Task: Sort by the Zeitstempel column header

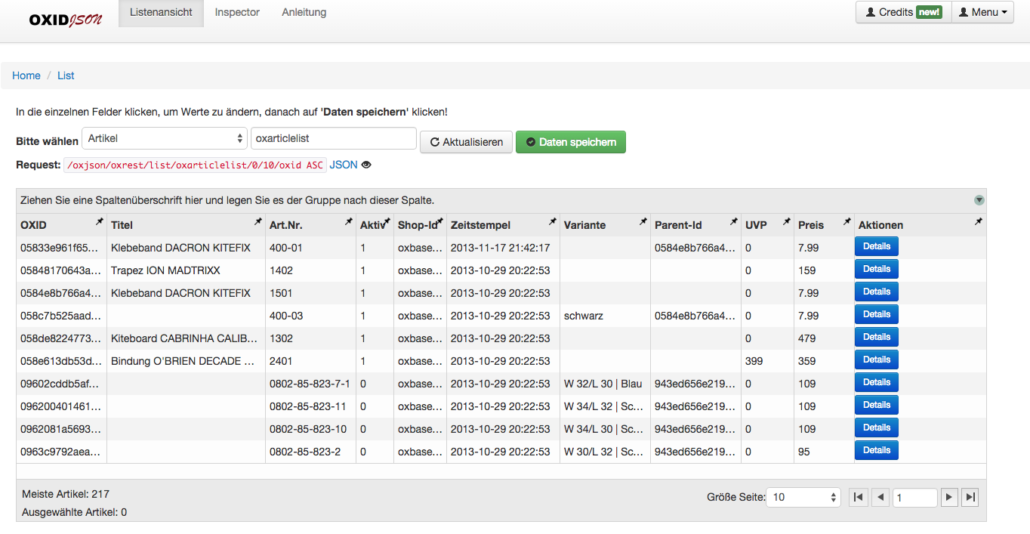Action: point(480,225)
